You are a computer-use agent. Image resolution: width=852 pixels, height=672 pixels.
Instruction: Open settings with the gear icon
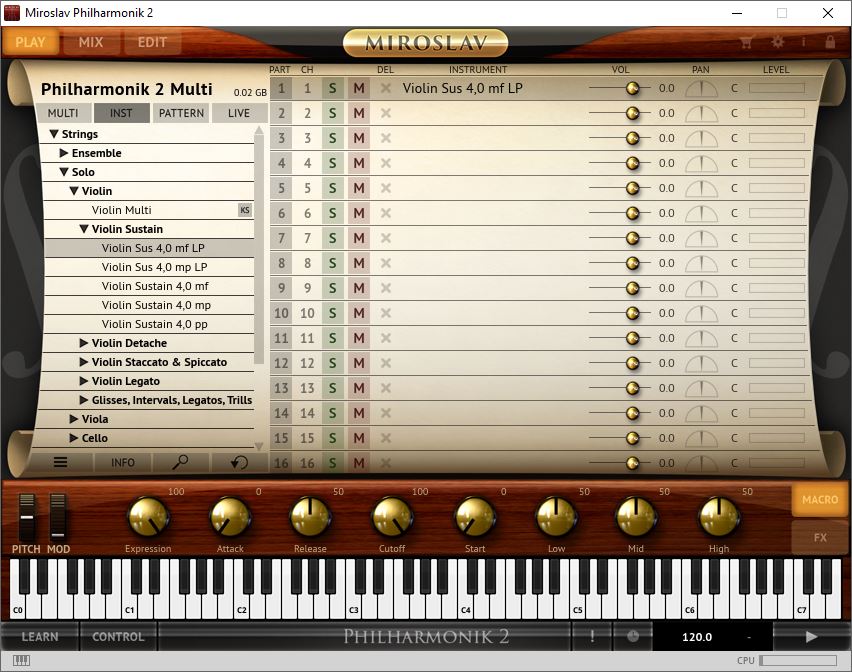[x=778, y=42]
